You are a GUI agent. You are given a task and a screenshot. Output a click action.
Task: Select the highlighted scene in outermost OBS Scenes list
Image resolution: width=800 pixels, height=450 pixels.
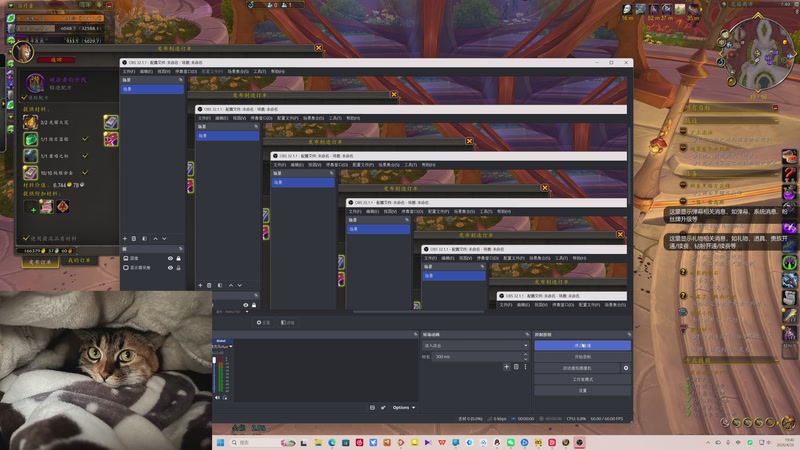coord(152,89)
